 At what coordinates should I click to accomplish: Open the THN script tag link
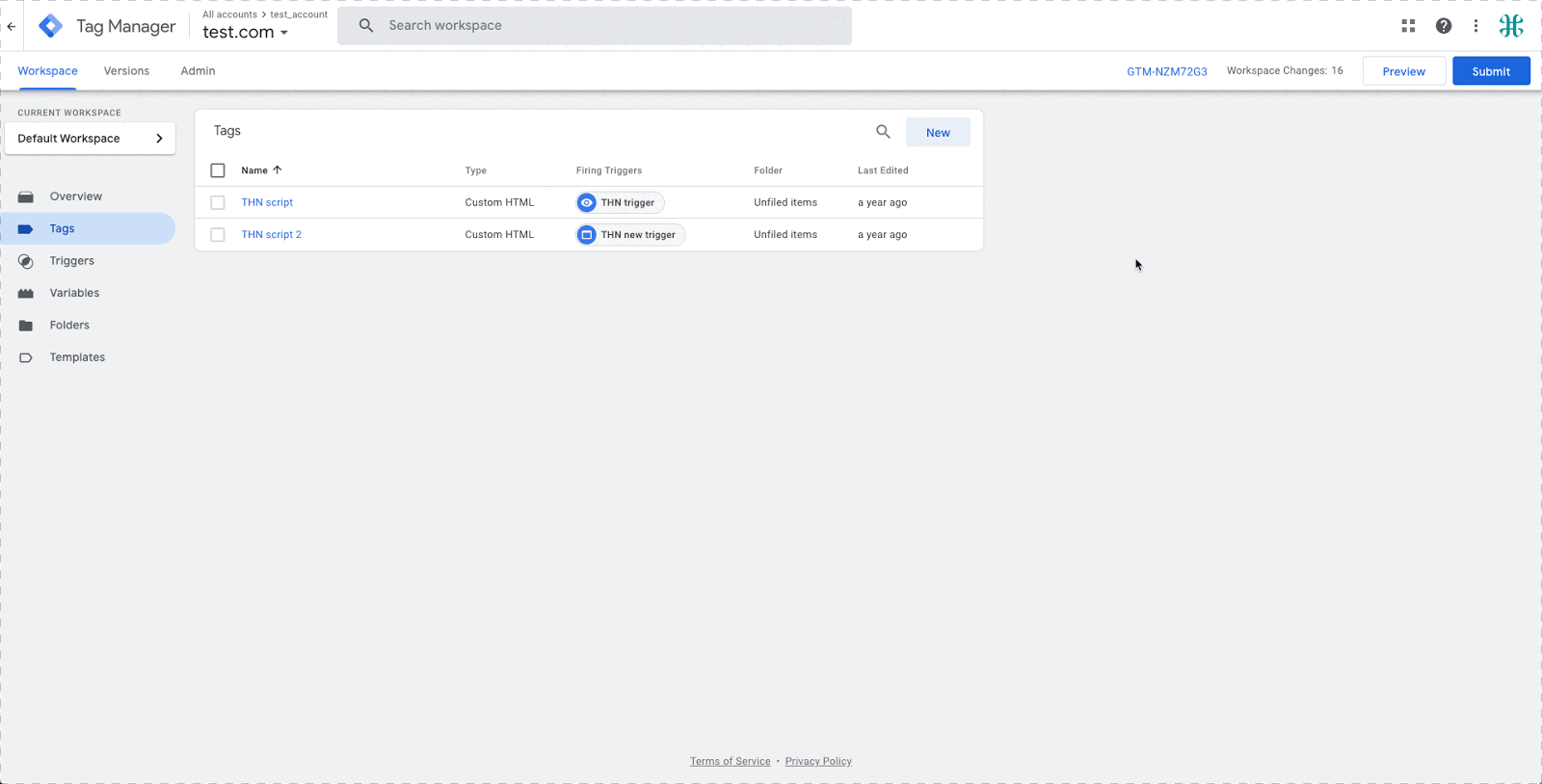[x=267, y=202]
